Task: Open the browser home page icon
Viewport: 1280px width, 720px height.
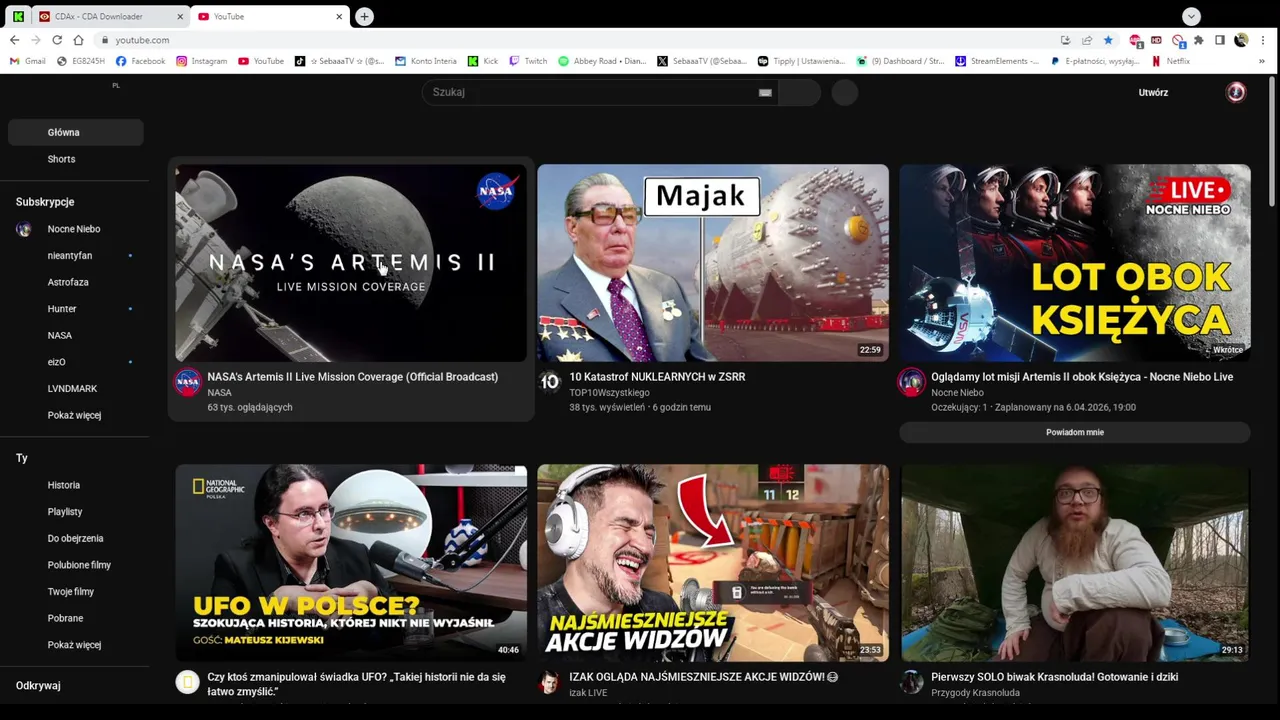Action: click(x=78, y=40)
